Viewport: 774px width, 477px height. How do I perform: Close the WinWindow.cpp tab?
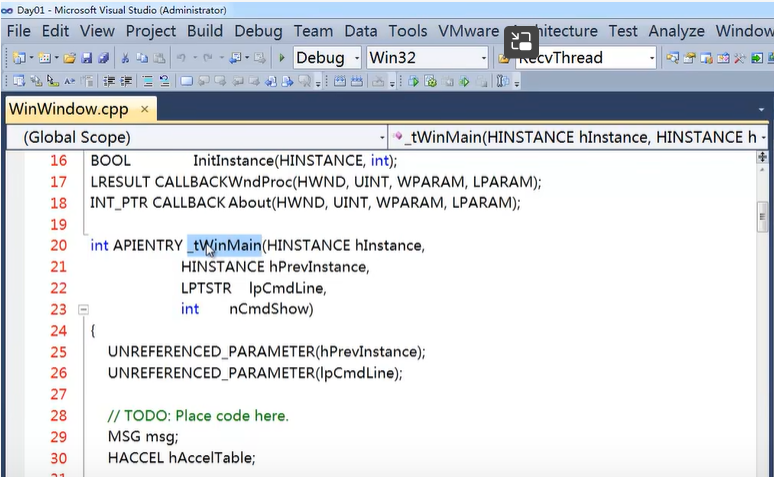[x=144, y=109]
